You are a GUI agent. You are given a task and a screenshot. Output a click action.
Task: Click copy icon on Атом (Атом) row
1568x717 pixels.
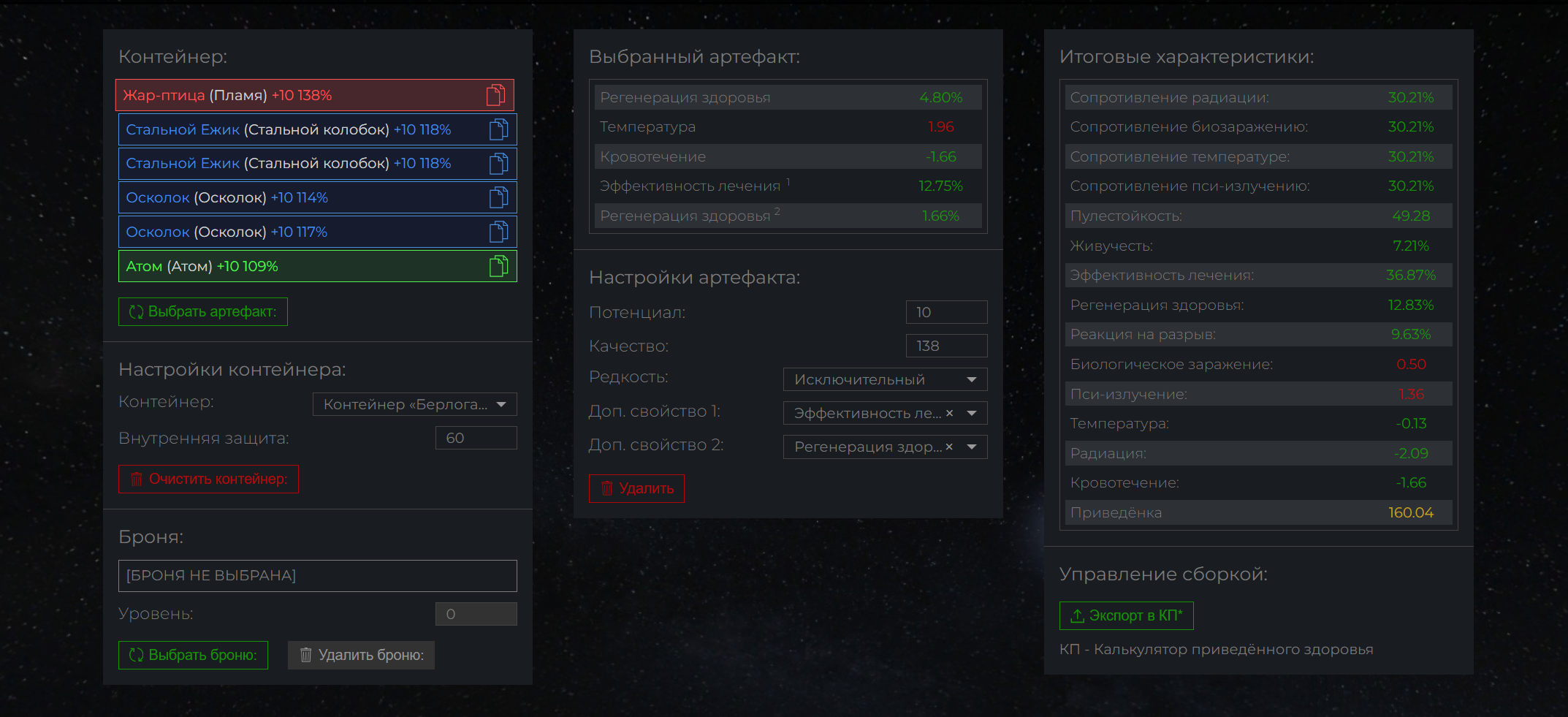499,266
